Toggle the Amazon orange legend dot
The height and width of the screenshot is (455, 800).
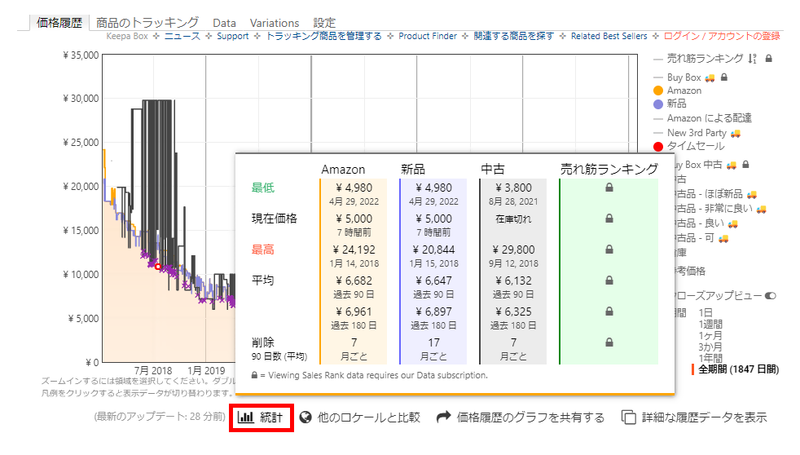click(658, 91)
